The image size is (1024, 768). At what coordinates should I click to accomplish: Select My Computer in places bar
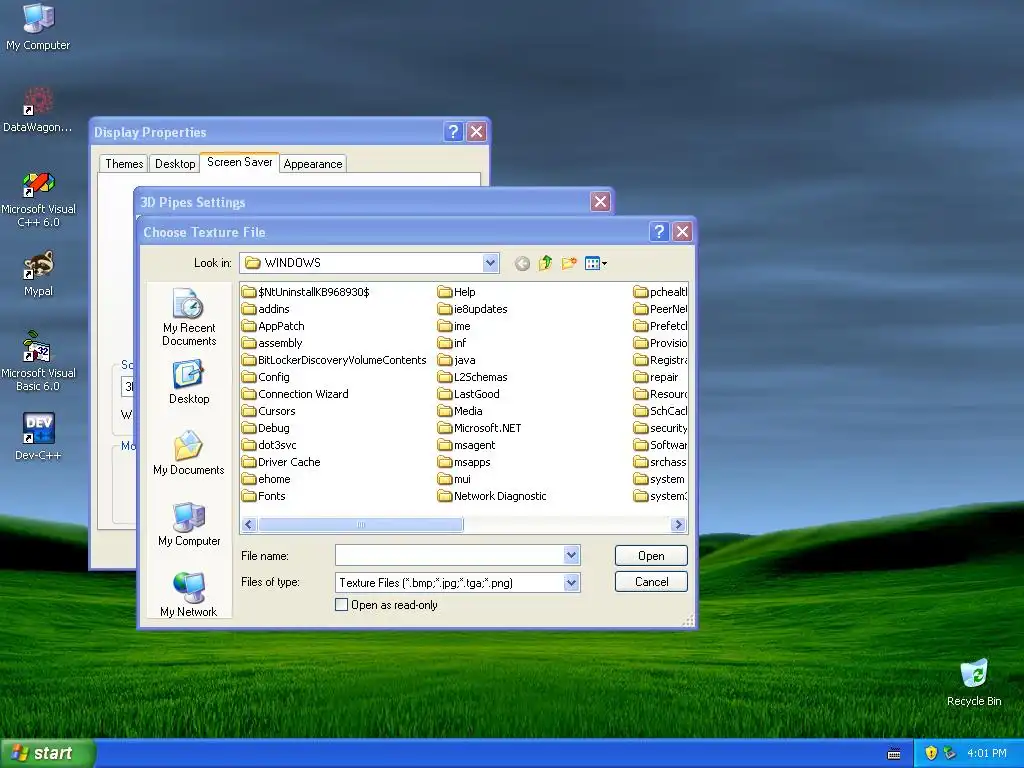point(189,524)
